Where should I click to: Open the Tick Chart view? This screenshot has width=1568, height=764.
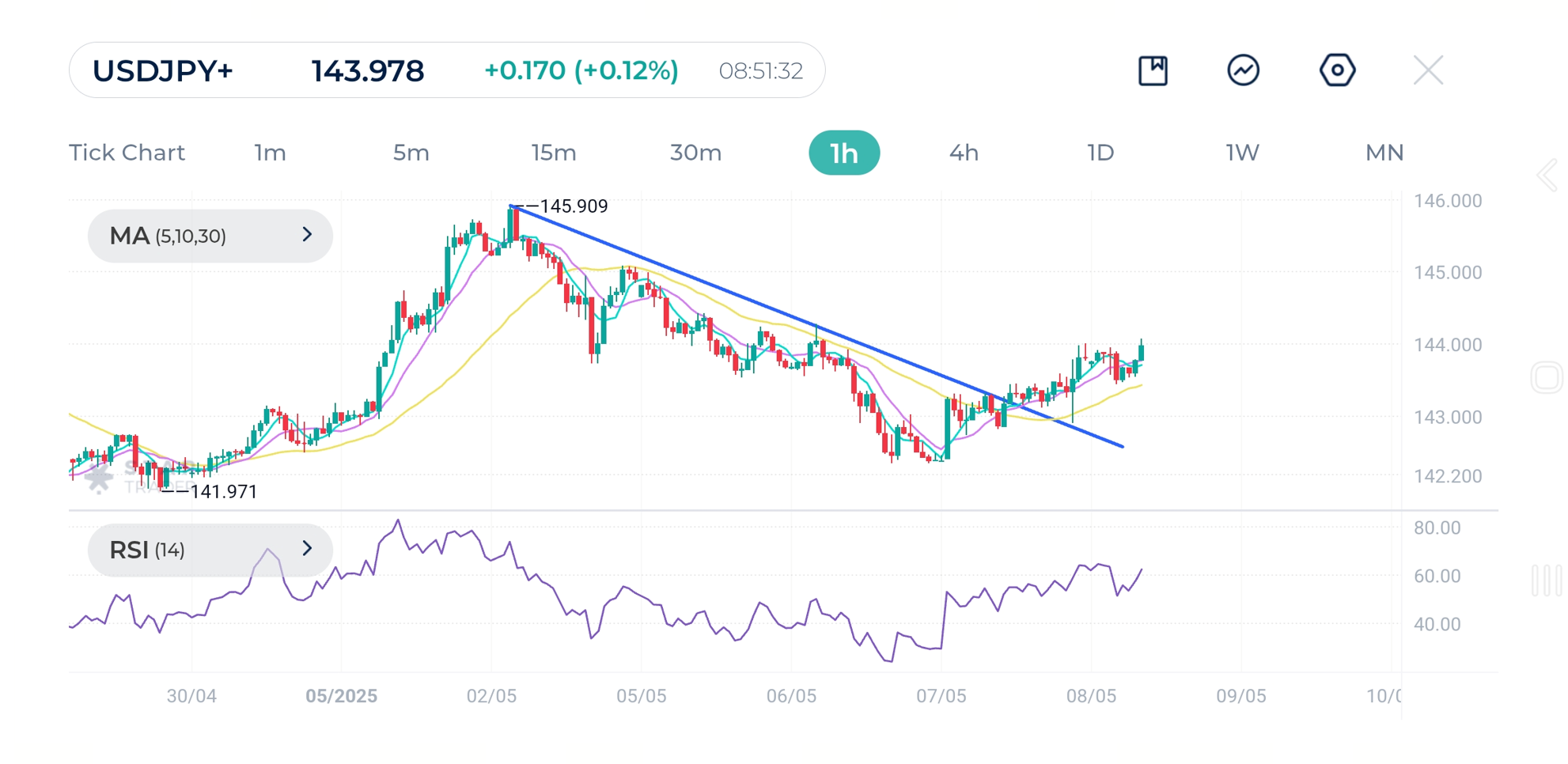tap(127, 153)
